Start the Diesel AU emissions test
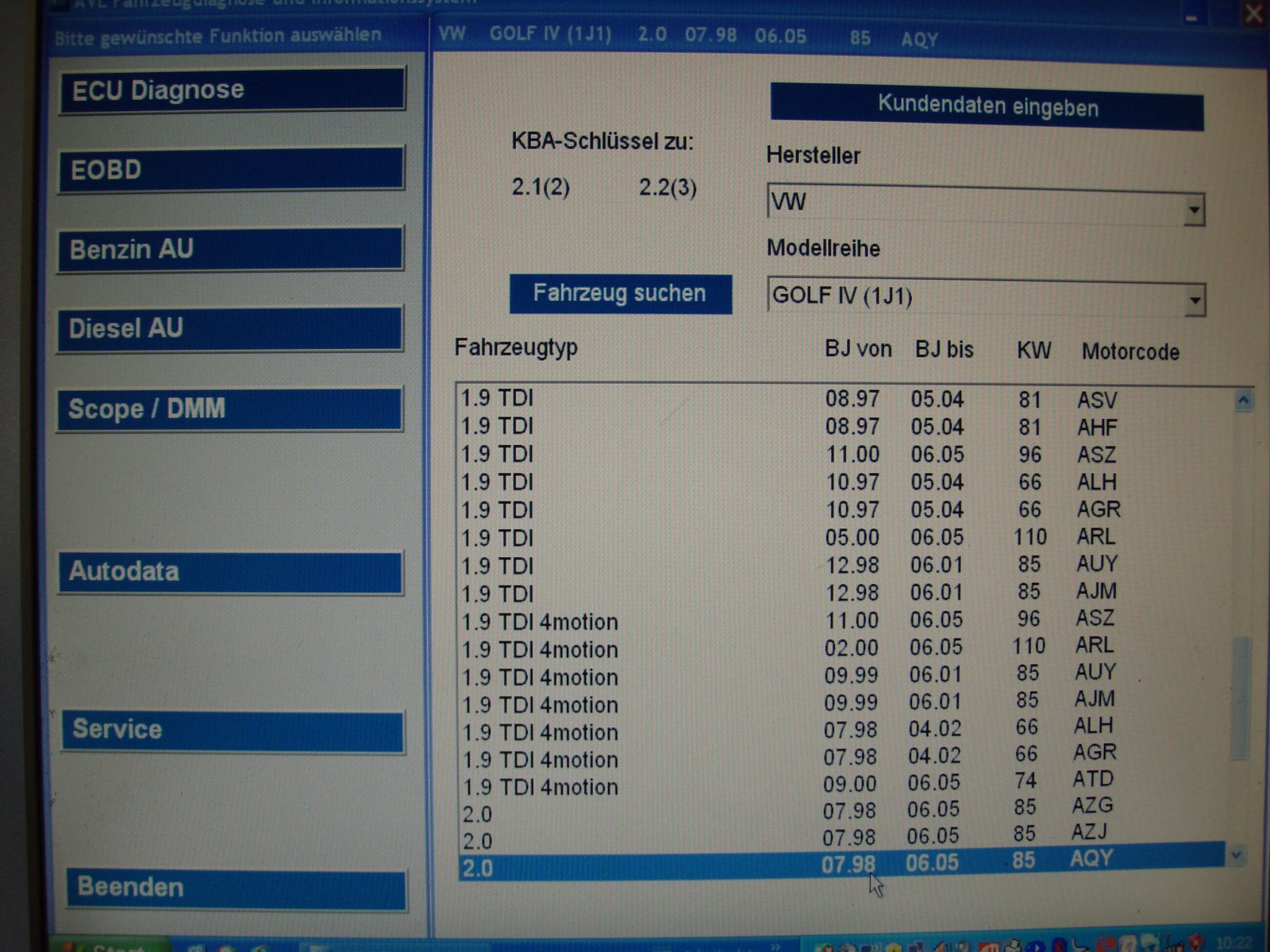 [x=229, y=328]
